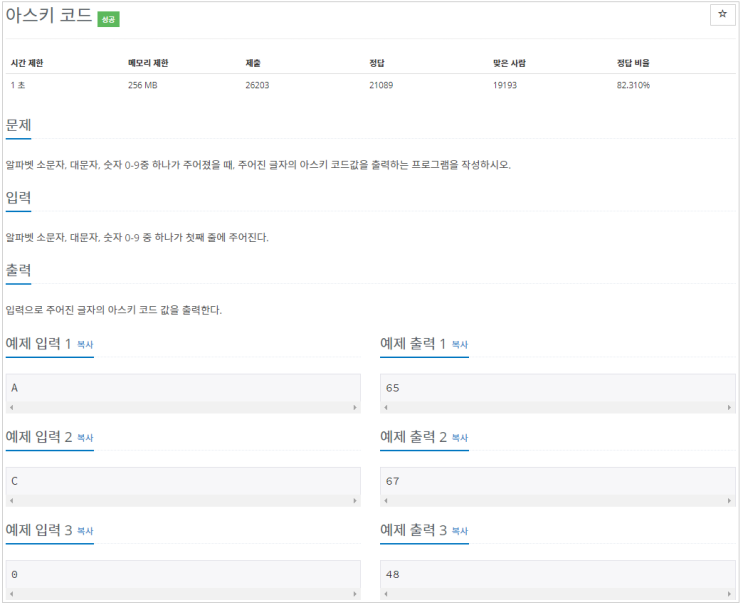Click the 문제 section heading
This screenshot has height=605, width=743.
click(x=18, y=125)
